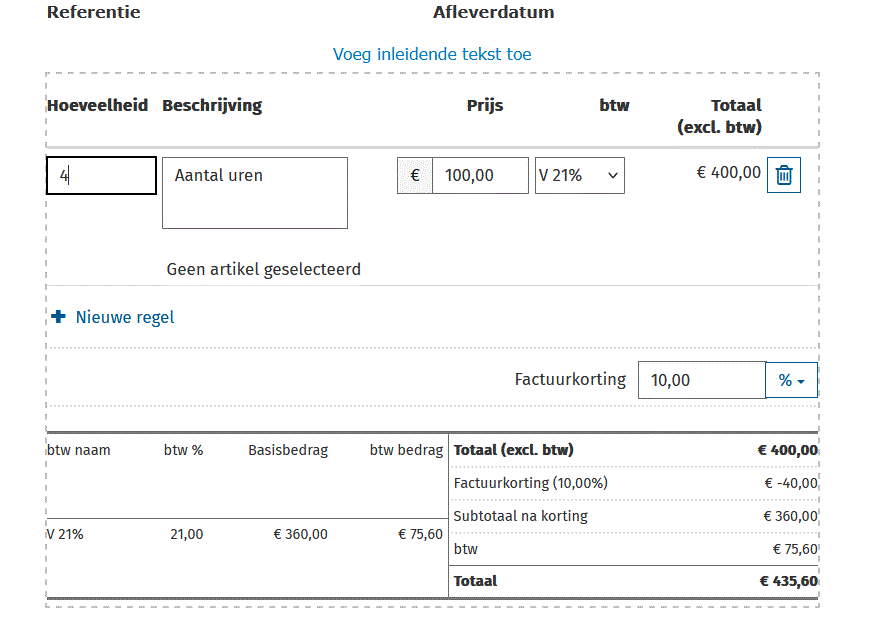This screenshot has width=894, height=620.
Task: Select the Prijs field showing 100,00
Action: pyautogui.click(x=480, y=174)
